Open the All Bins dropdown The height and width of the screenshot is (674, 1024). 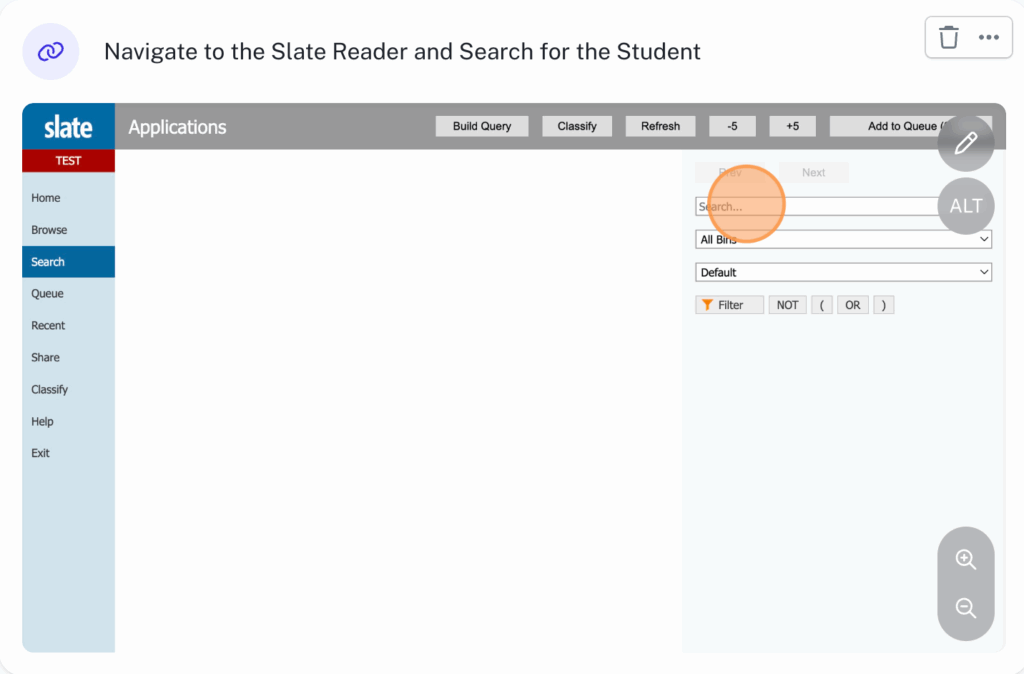[x=843, y=240]
